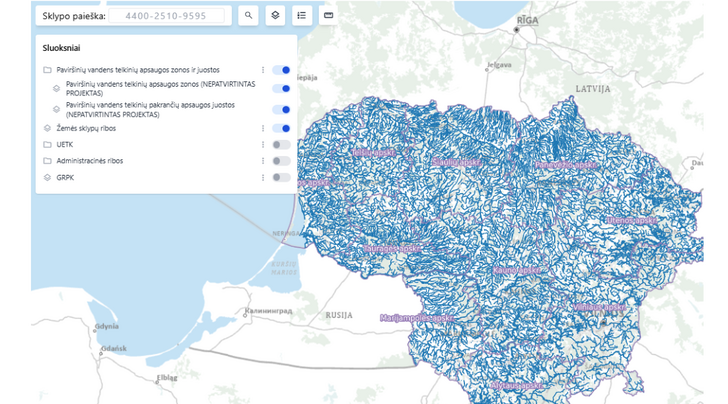
Task: Click the RUSIJA region label
Action: point(339,315)
